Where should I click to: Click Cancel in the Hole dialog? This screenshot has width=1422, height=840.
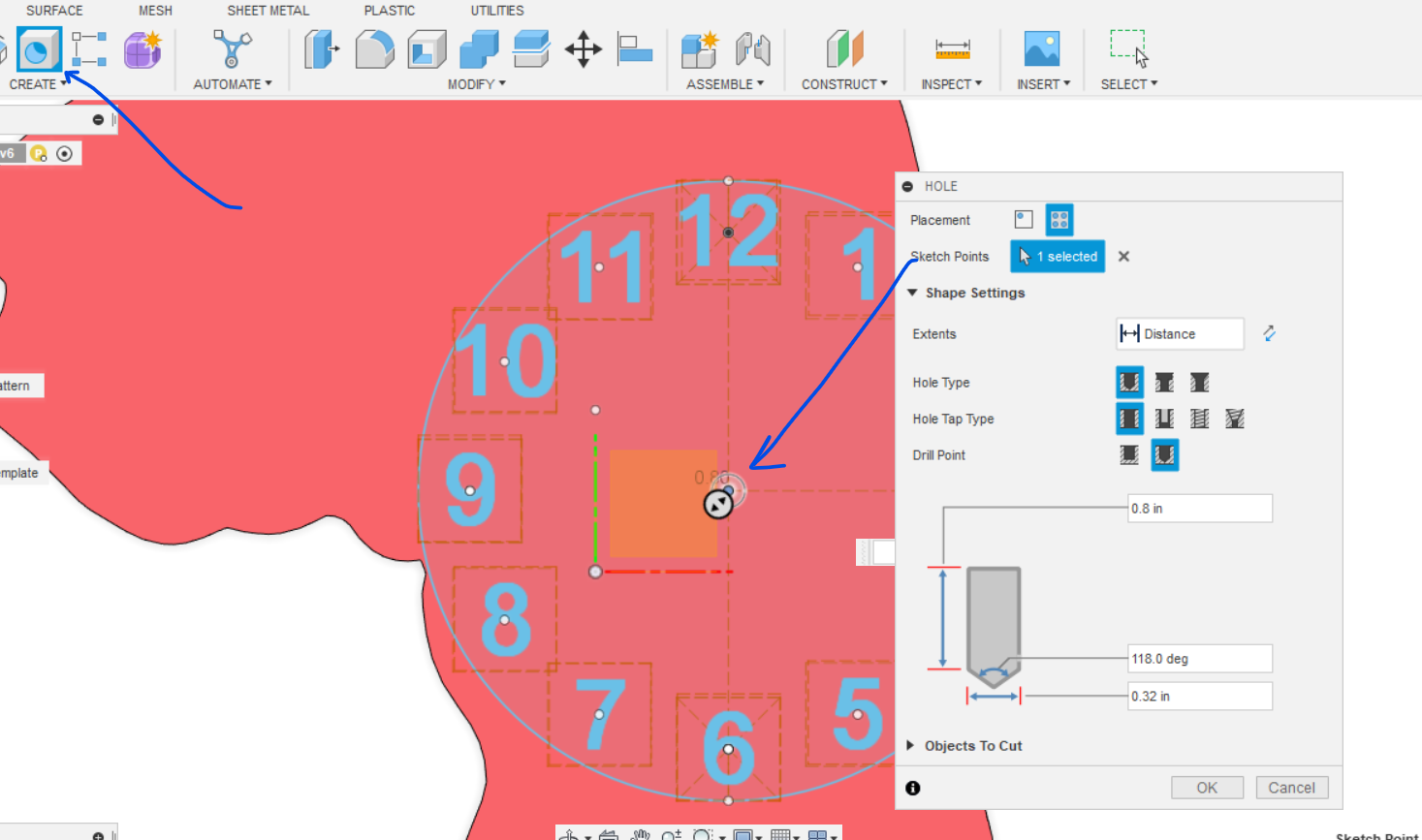point(1292,788)
